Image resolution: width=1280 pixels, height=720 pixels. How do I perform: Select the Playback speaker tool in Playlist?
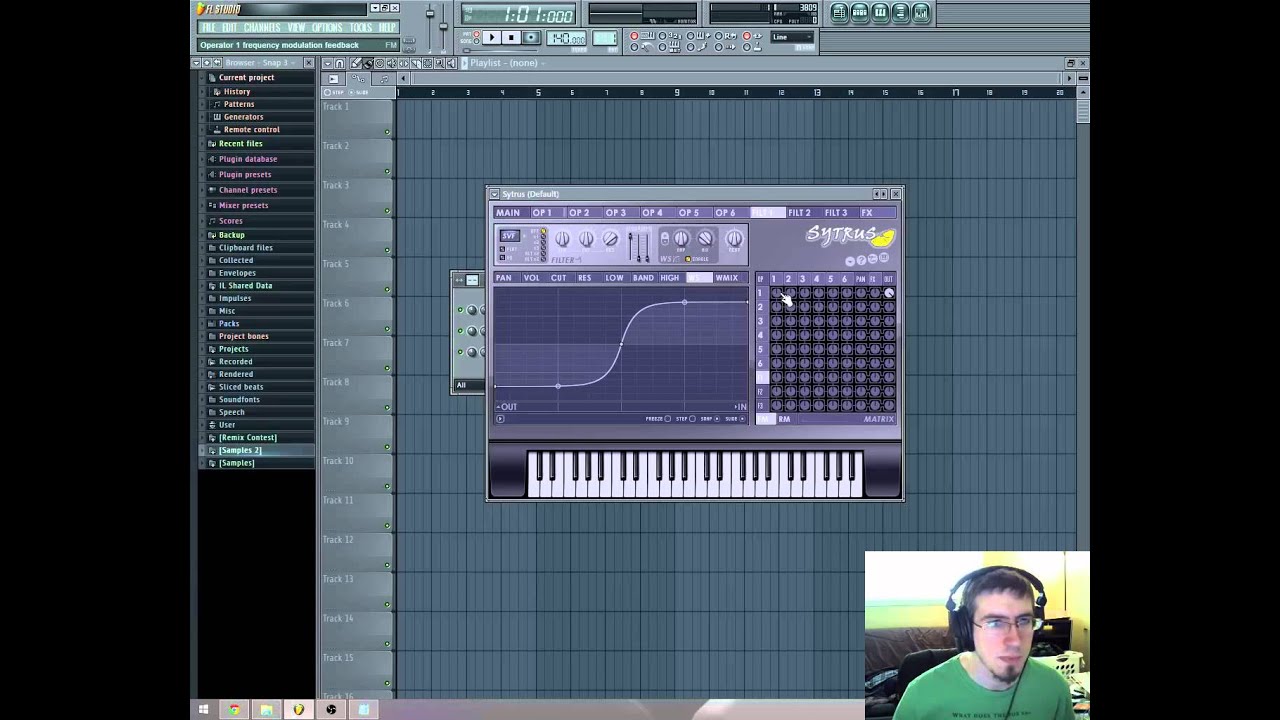pos(451,63)
